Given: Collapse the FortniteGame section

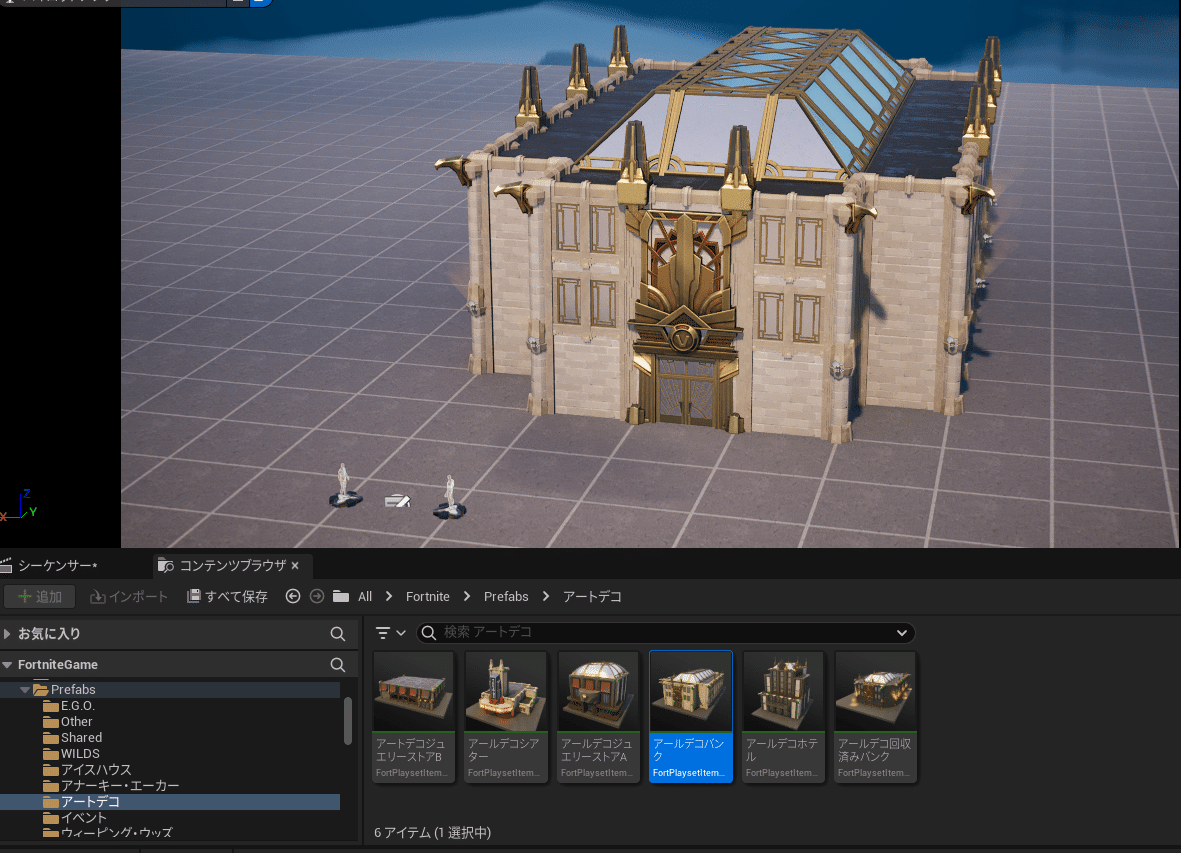Looking at the screenshot, I should [7, 665].
